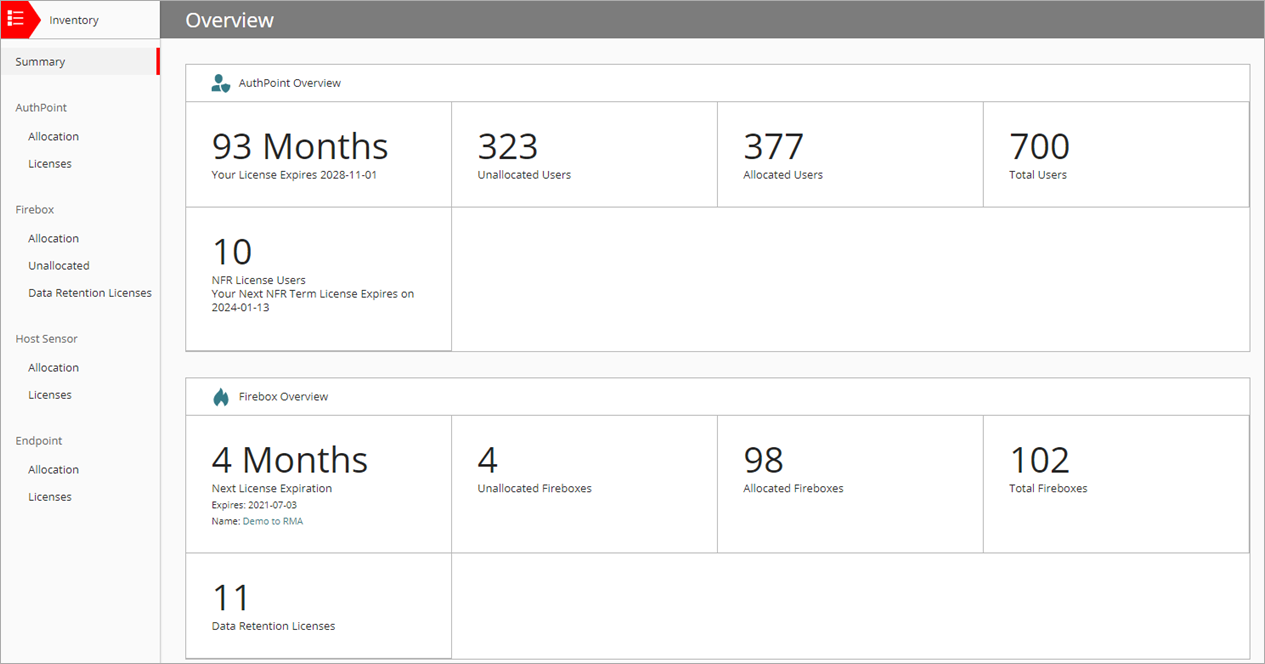
Task: Select the Firebox sidebar heading
Action: [35, 210]
